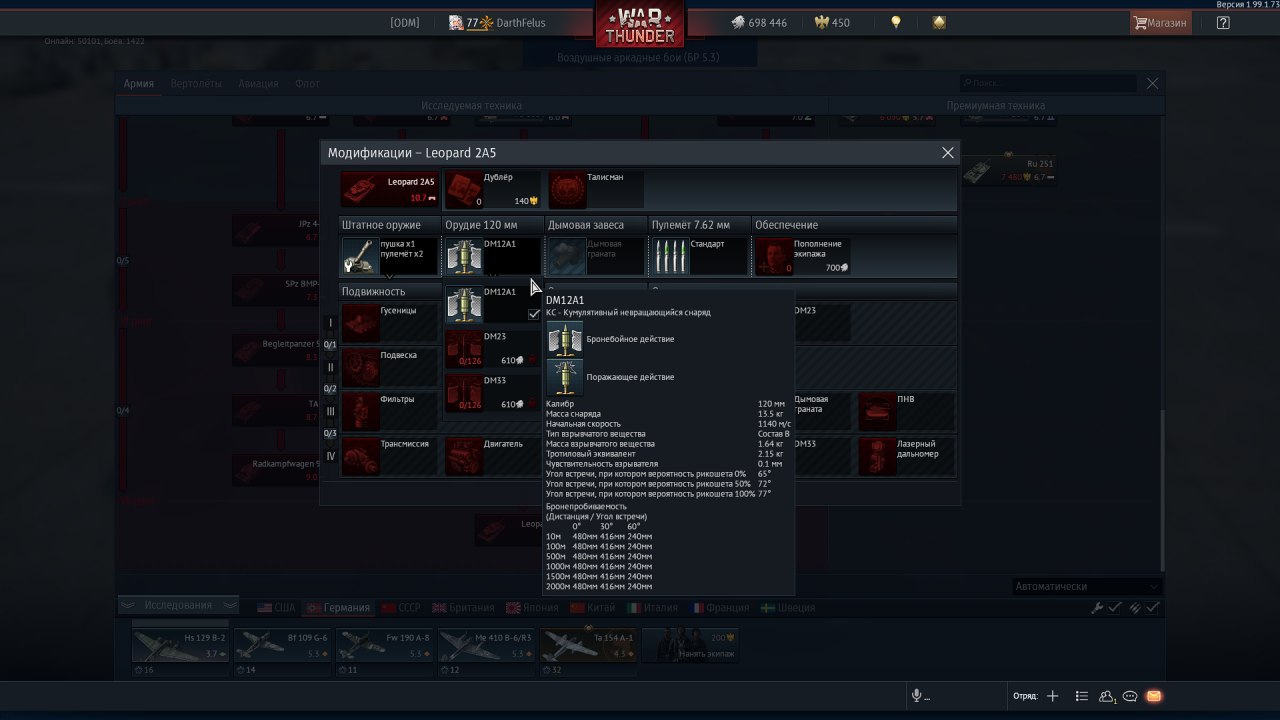Click Нанять экипаж hire crew slot

(x=690, y=645)
